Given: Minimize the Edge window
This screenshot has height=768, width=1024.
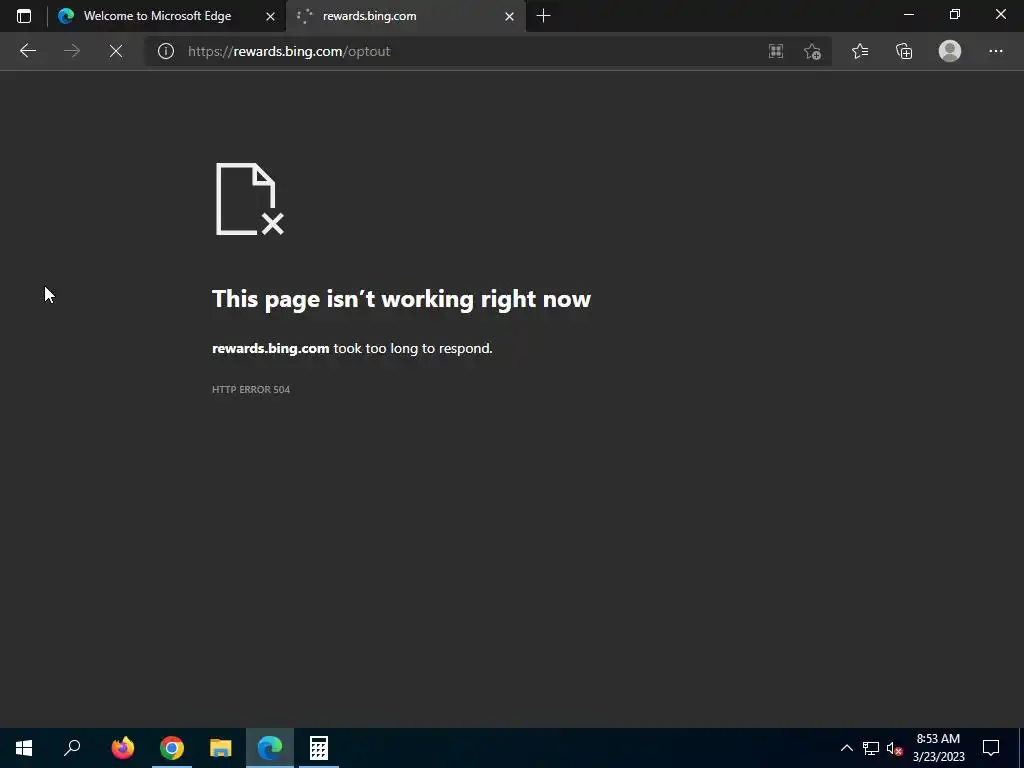Looking at the screenshot, I should [908, 14].
